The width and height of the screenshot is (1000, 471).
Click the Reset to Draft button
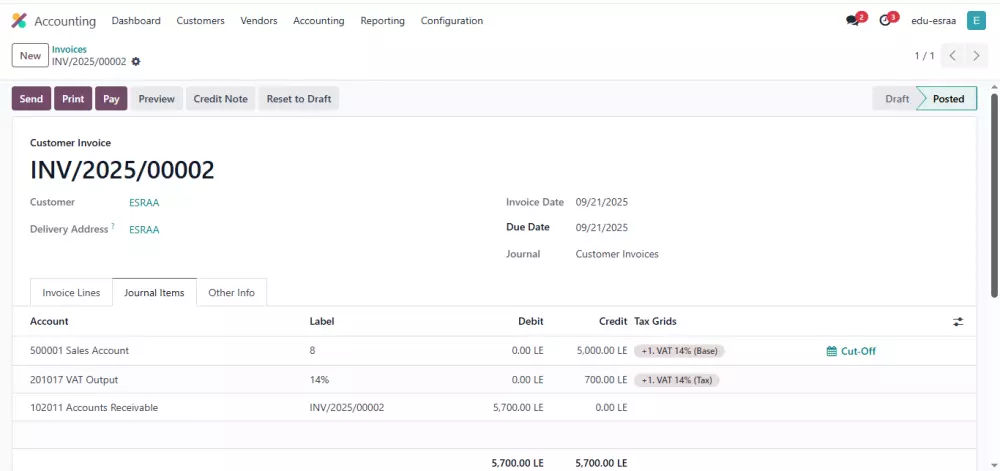coord(298,99)
